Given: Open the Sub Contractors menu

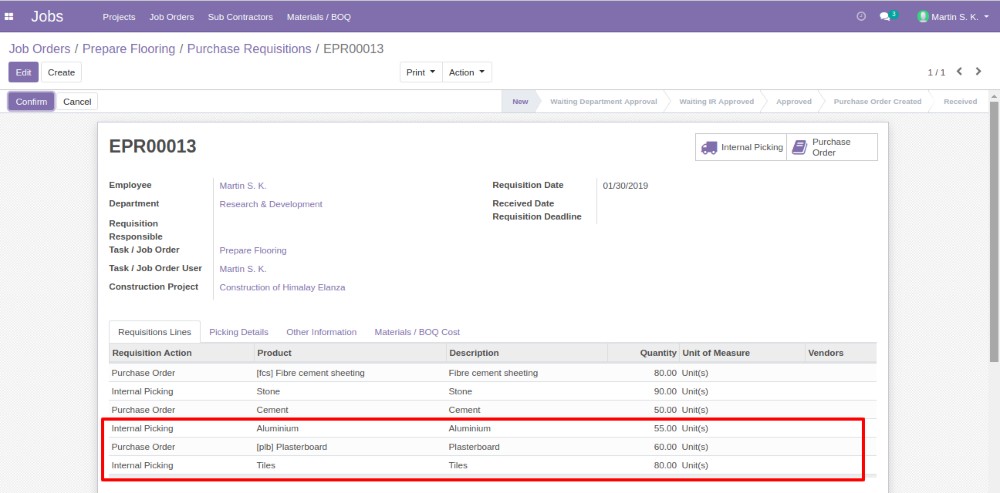Looking at the screenshot, I should [x=240, y=17].
